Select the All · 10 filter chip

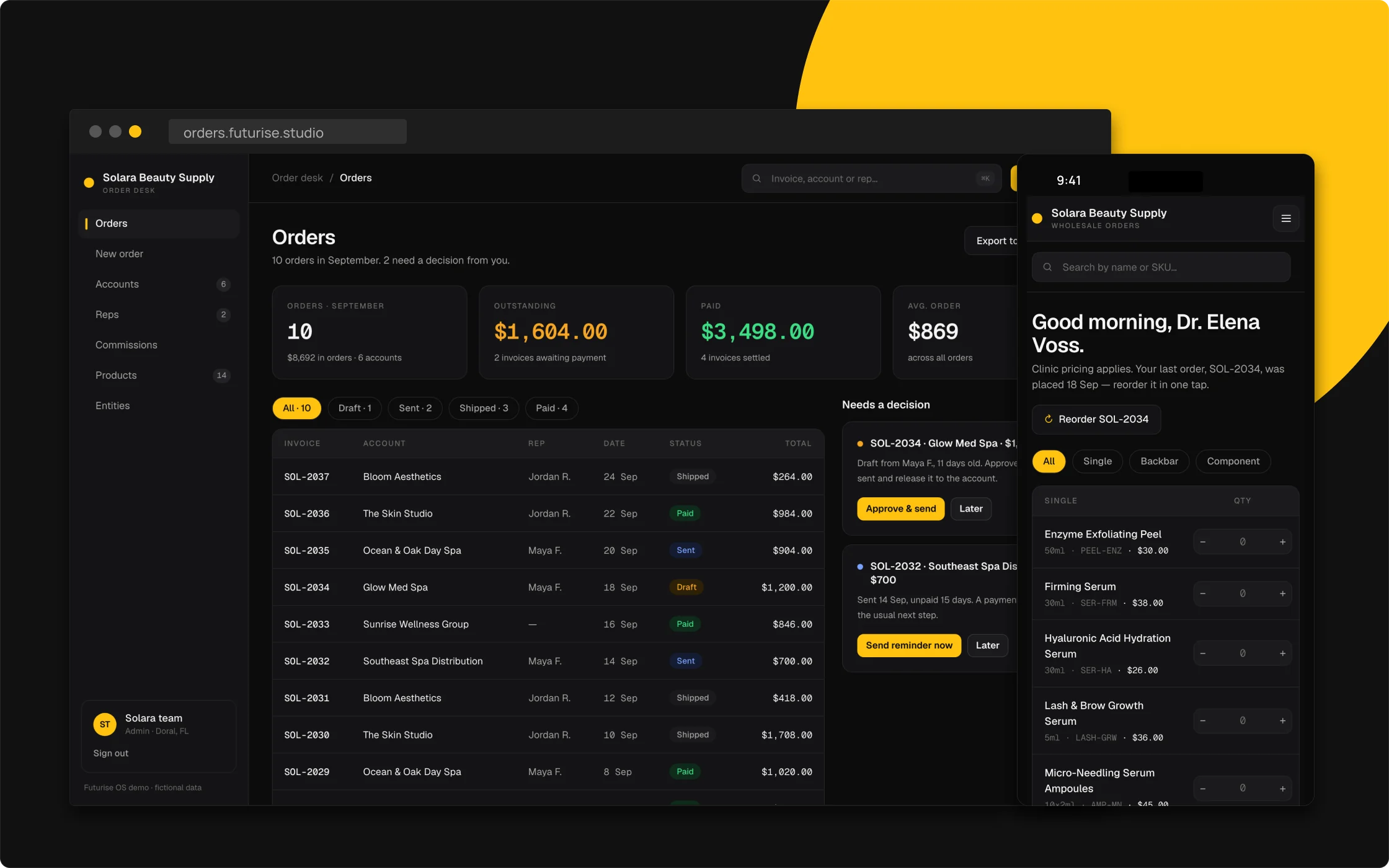pyautogui.click(x=296, y=408)
